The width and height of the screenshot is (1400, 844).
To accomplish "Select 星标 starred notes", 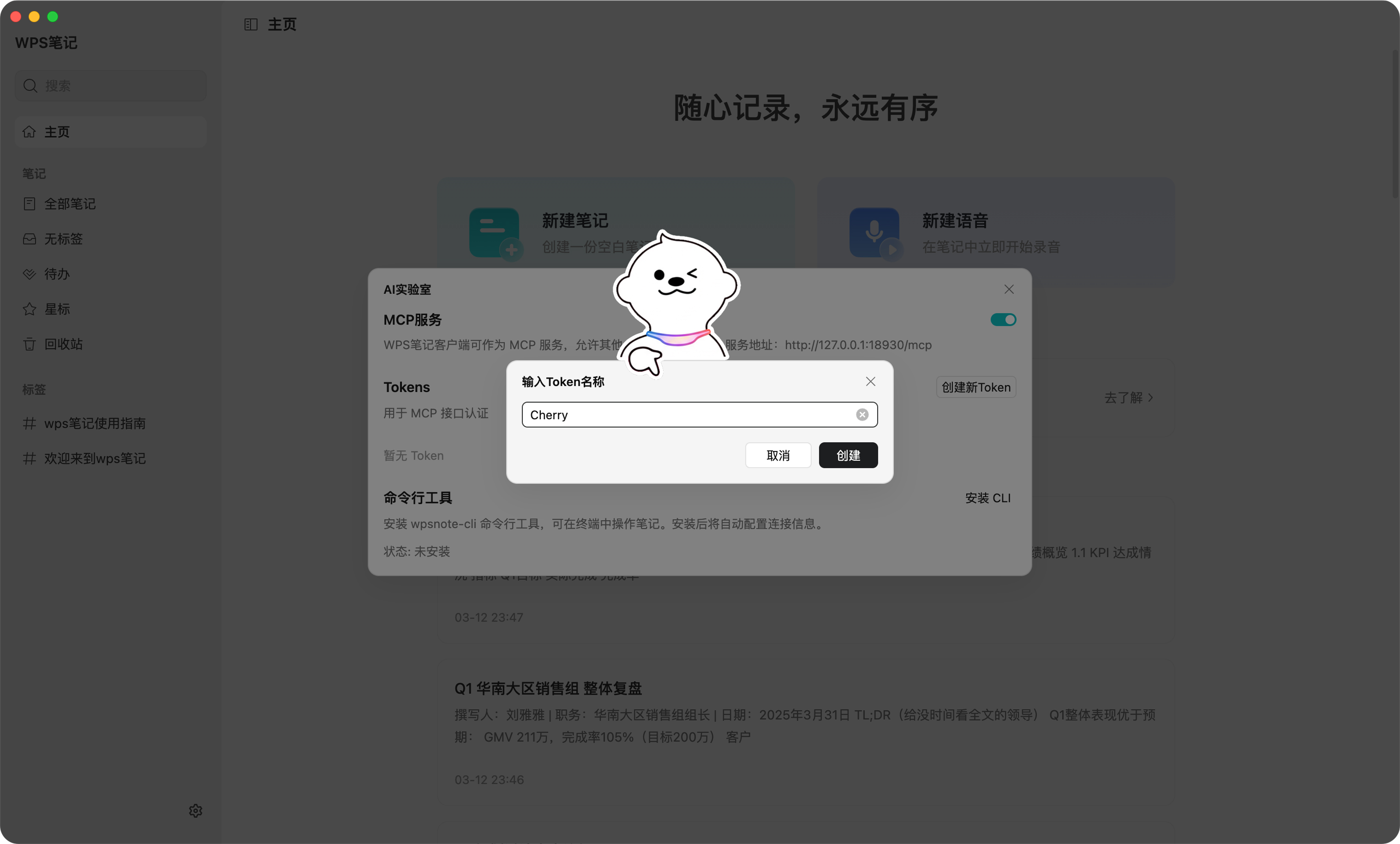I will click(57, 309).
